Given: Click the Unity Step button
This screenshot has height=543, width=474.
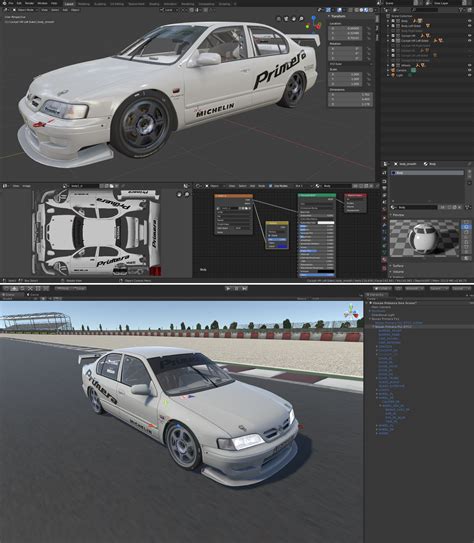Looking at the screenshot, I should point(245,288).
